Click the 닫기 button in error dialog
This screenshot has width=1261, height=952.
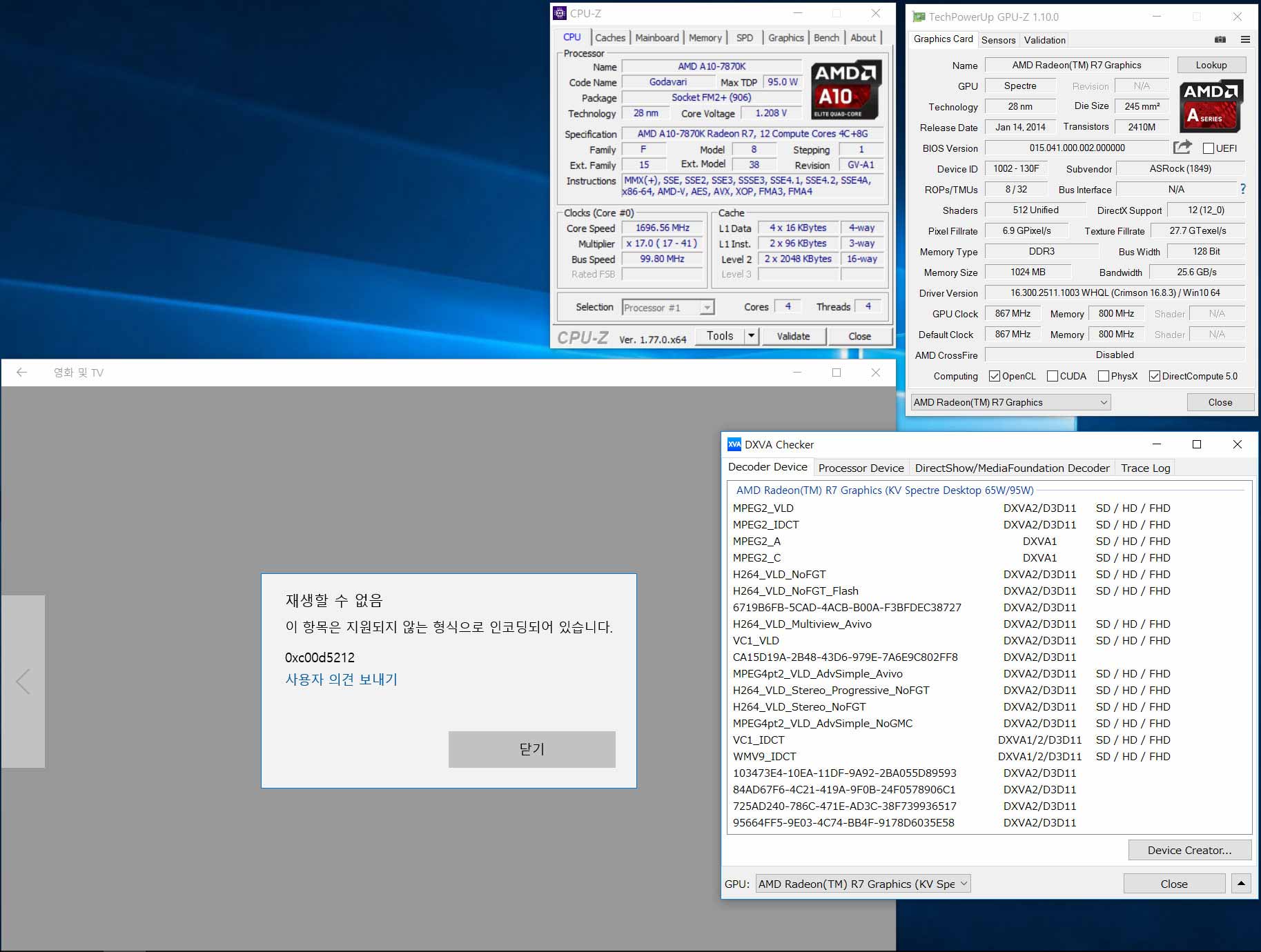(x=531, y=749)
